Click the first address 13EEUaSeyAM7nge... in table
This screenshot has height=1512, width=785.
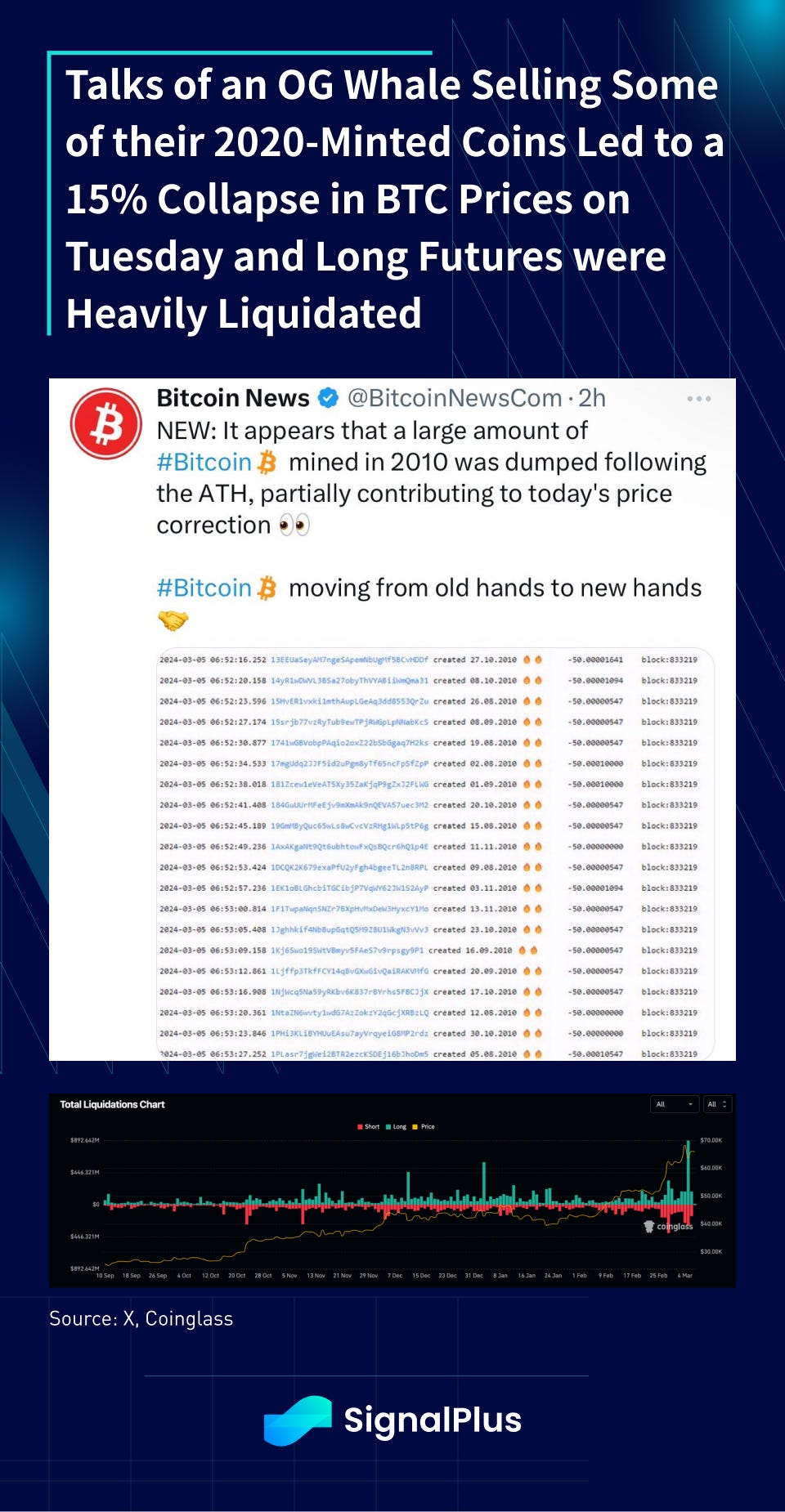pyautogui.click(x=349, y=660)
